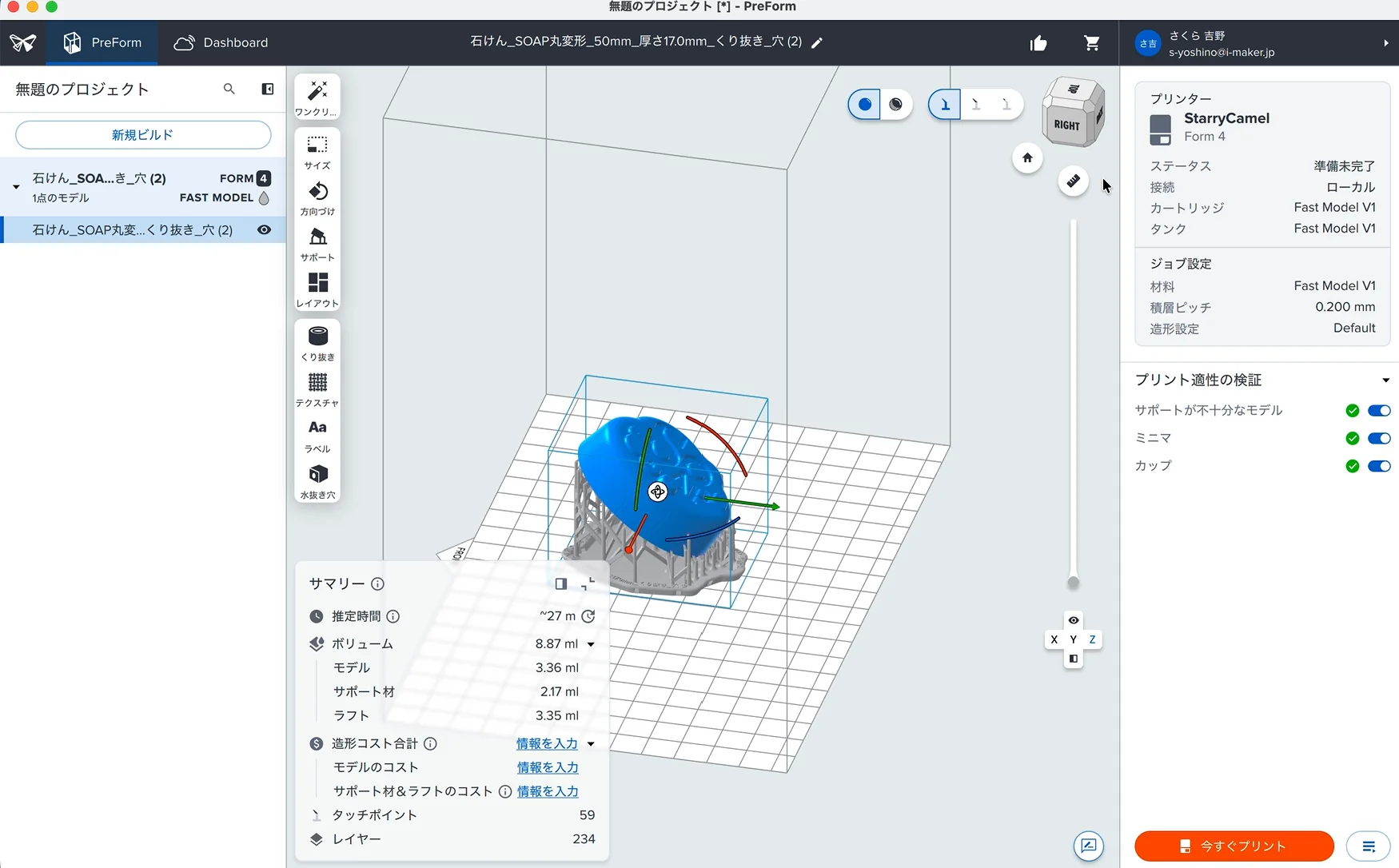The height and width of the screenshot is (868, 1399).
Task: Select the Y axis view
Action: 1073,639
